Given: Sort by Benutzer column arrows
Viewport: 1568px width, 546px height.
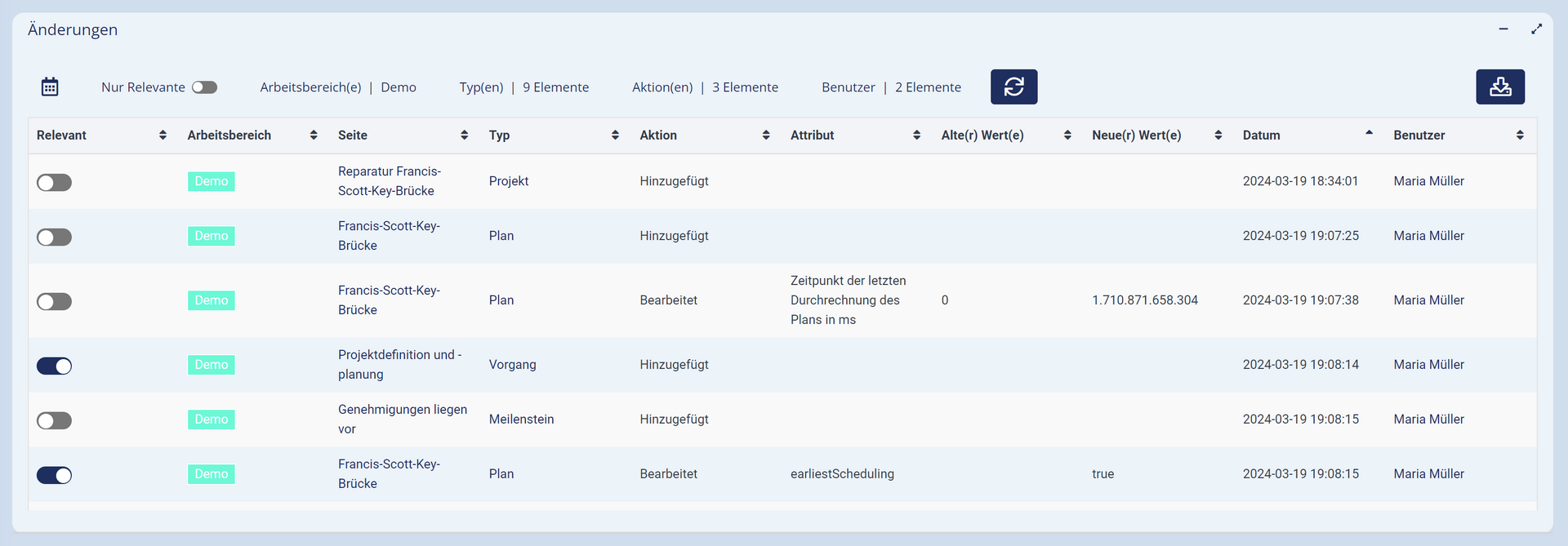Looking at the screenshot, I should tap(1519, 135).
